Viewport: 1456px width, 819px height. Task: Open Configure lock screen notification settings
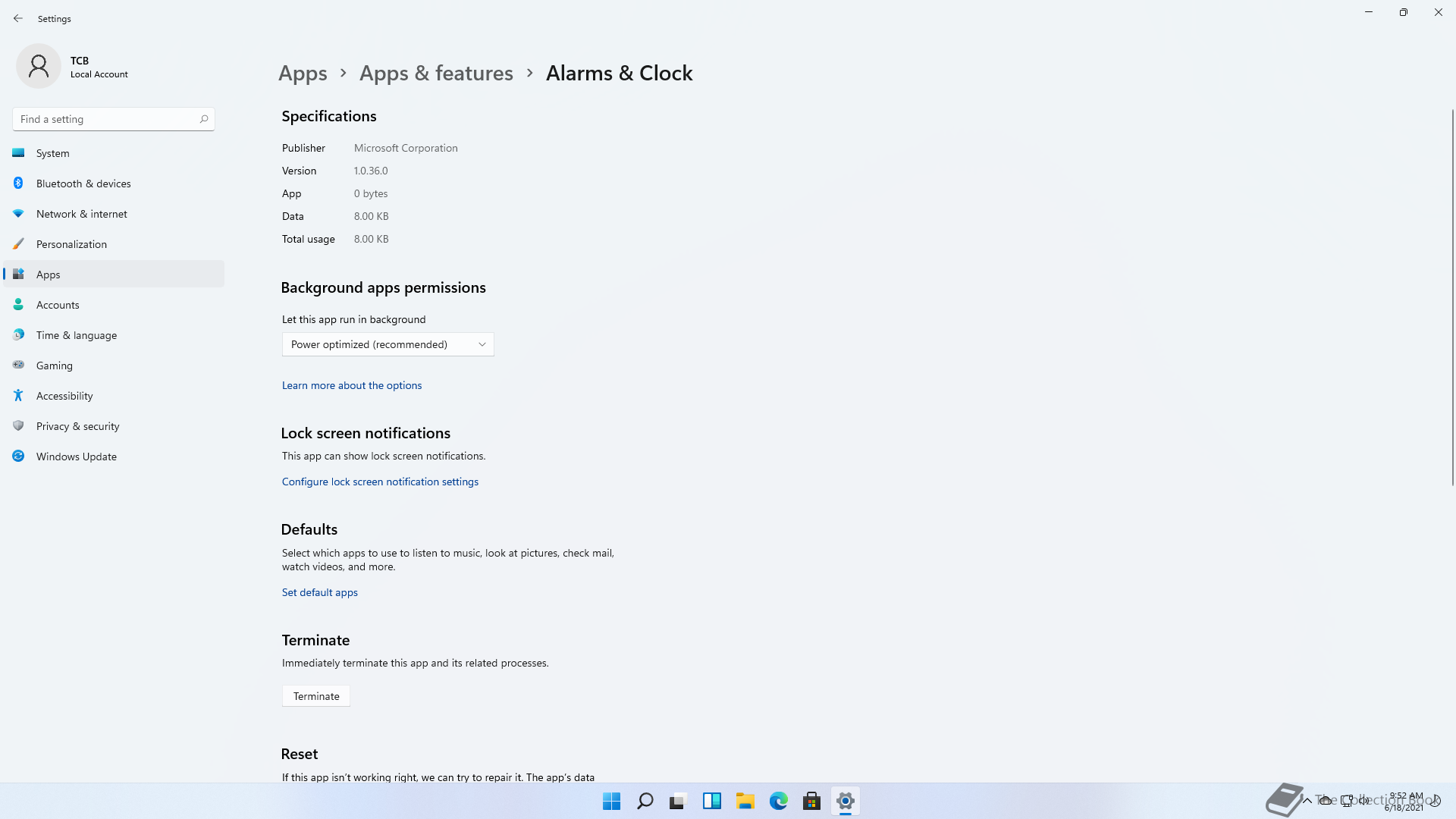click(x=380, y=482)
